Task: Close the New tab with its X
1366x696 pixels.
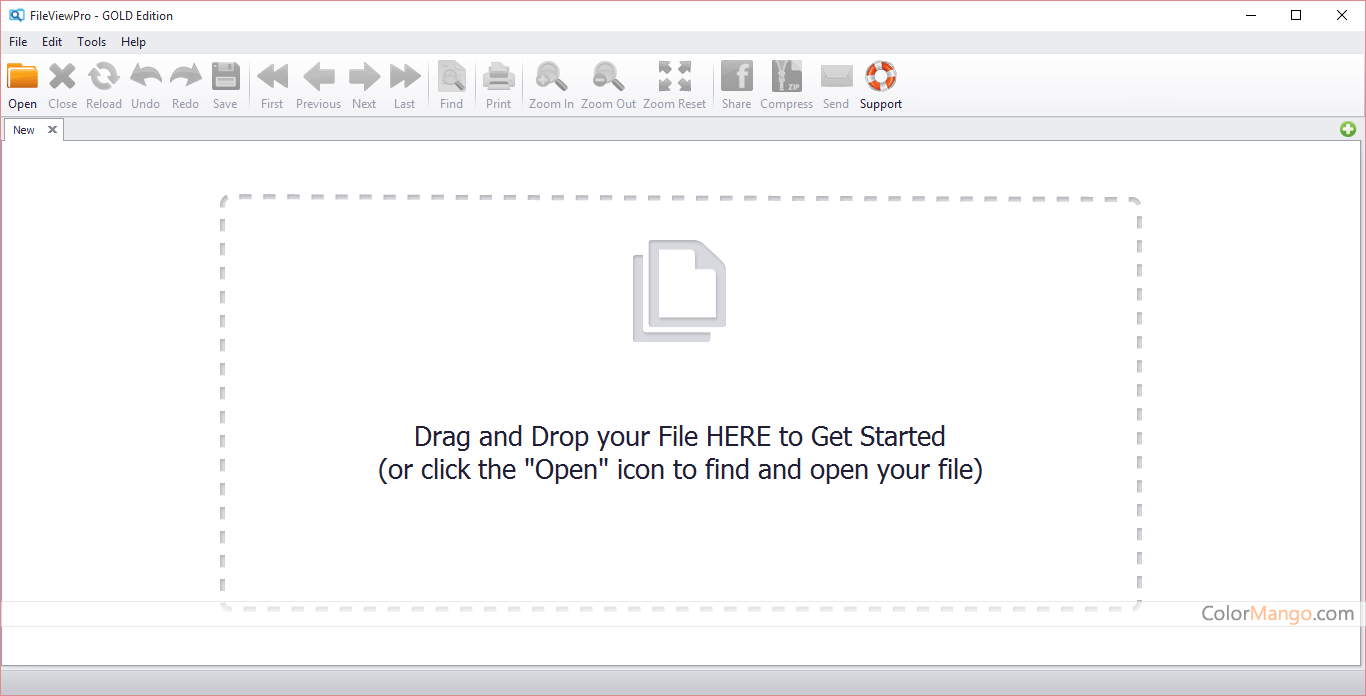Action: click(52, 130)
